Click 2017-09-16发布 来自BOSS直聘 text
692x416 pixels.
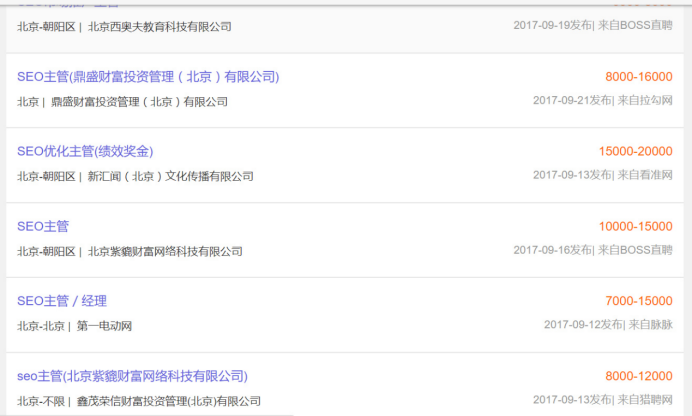click(593, 250)
